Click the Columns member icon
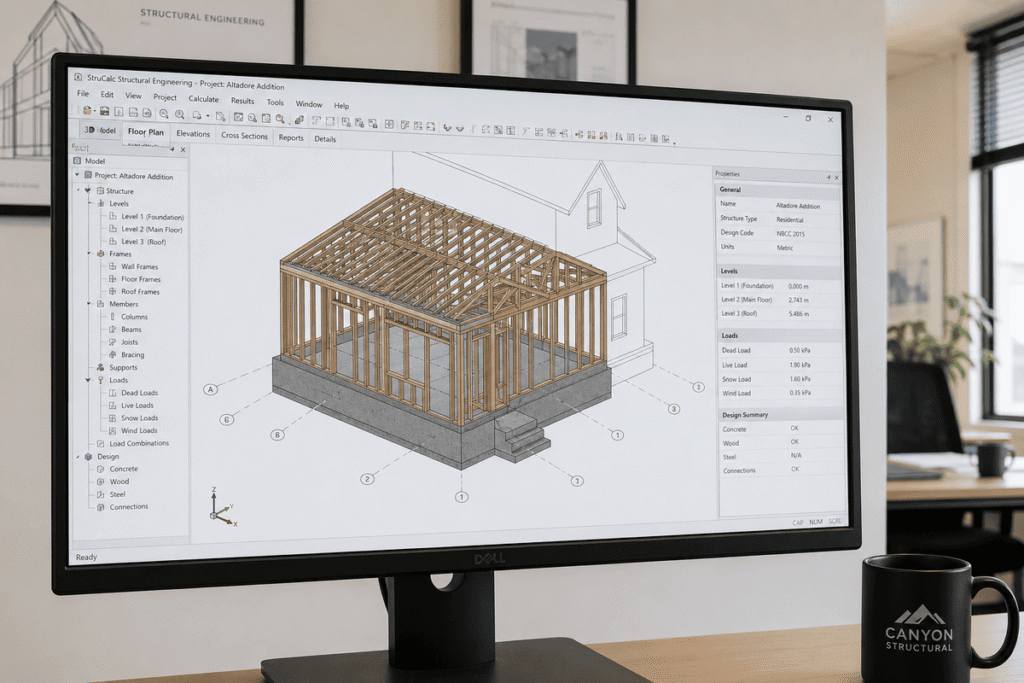 pos(112,316)
